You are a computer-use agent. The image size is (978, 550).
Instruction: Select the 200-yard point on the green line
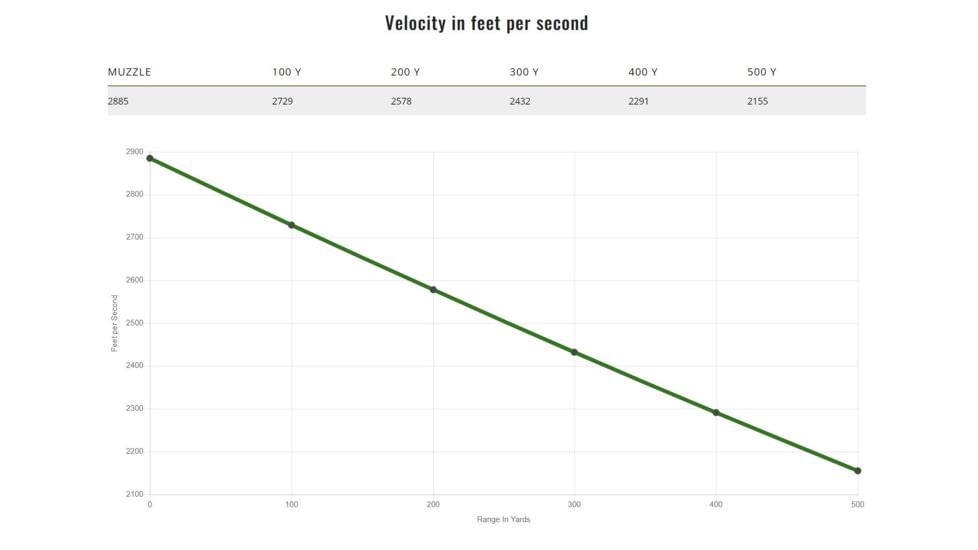[433, 289]
